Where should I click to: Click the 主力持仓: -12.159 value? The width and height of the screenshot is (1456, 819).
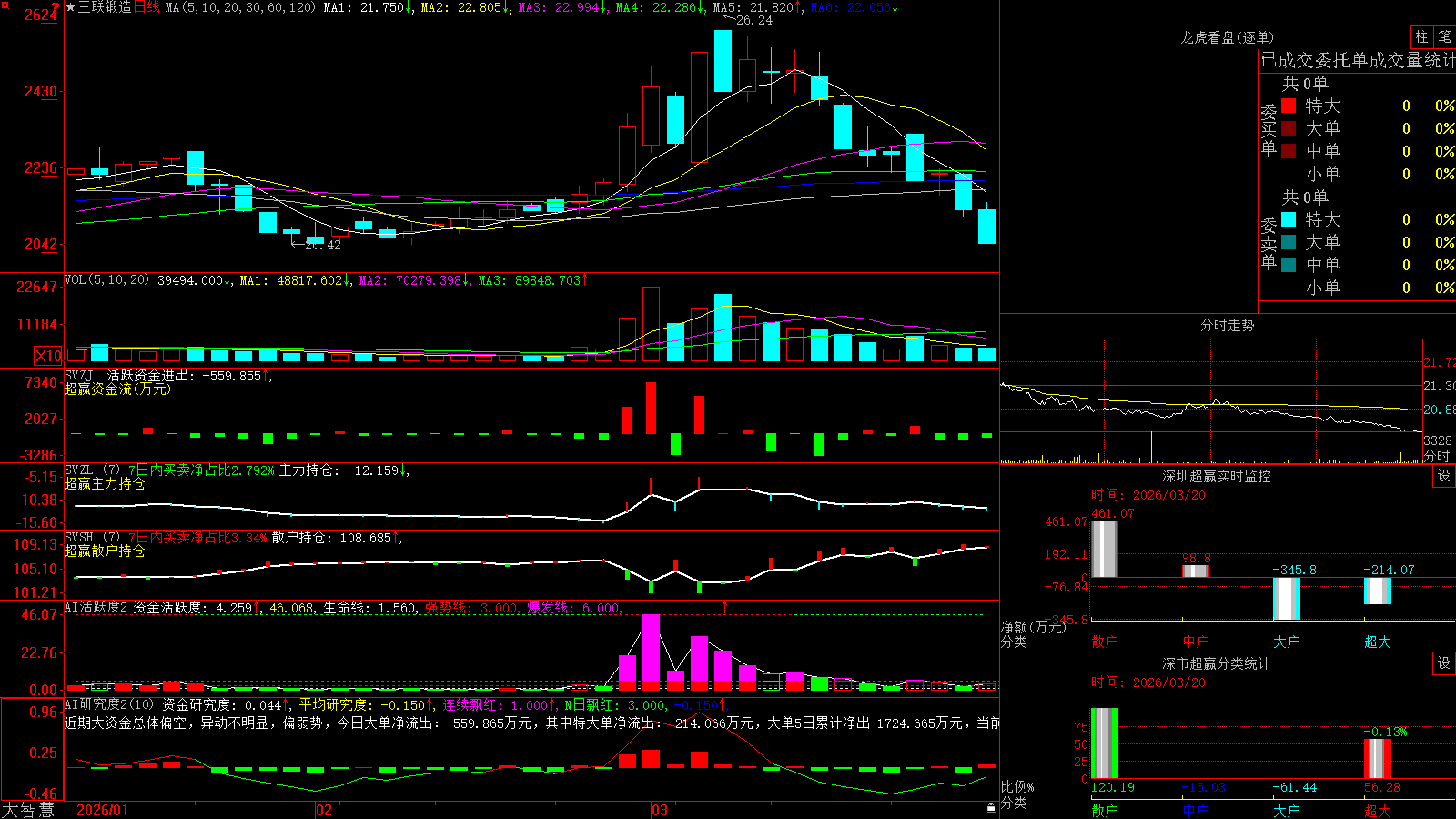[x=344, y=470]
